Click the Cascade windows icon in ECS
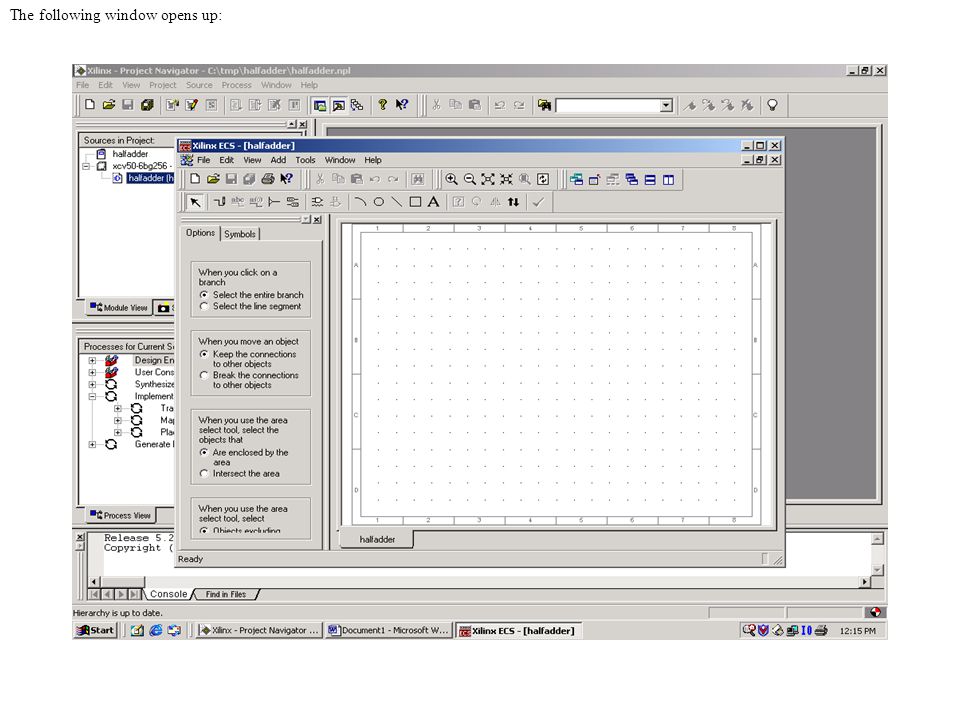This screenshot has width=960, height=720. (632, 179)
